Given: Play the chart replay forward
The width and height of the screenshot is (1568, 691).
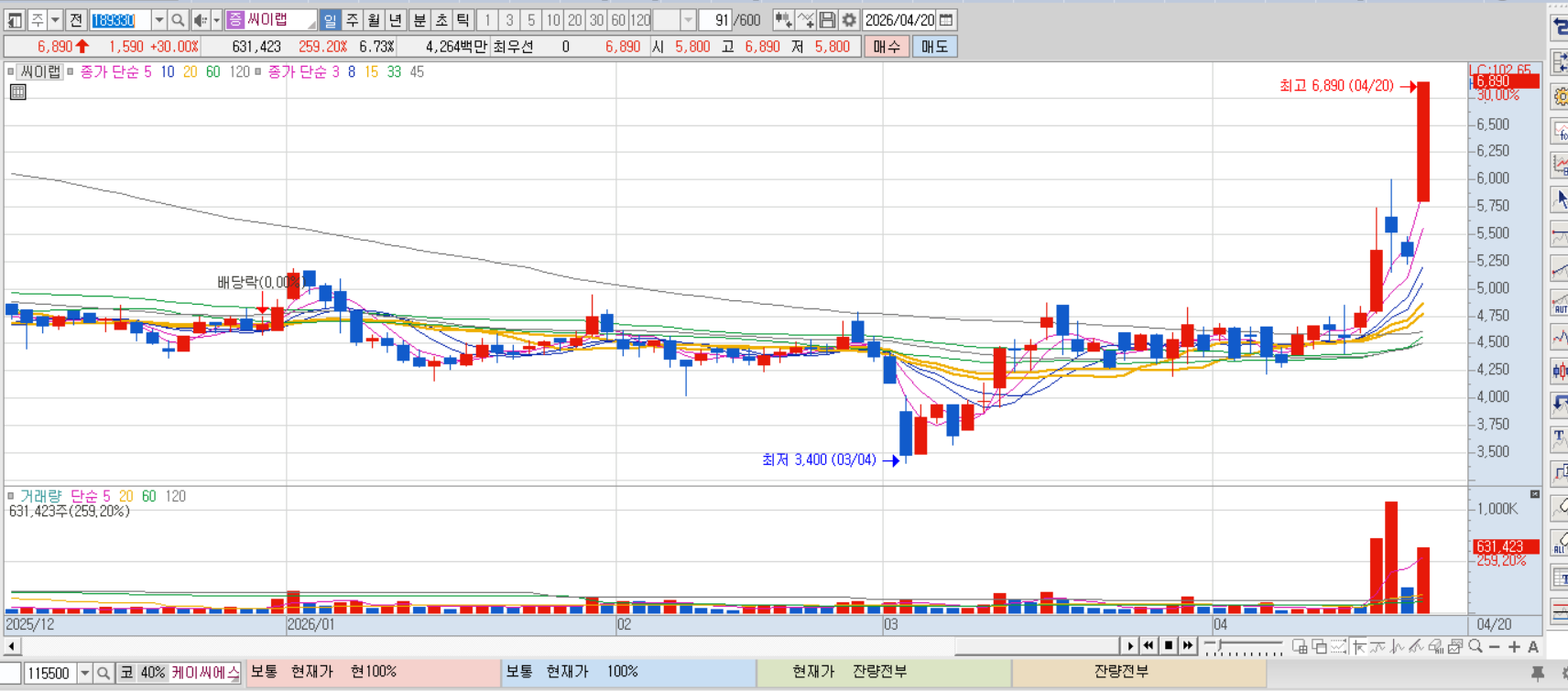Looking at the screenshot, I should pos(1130,646).
